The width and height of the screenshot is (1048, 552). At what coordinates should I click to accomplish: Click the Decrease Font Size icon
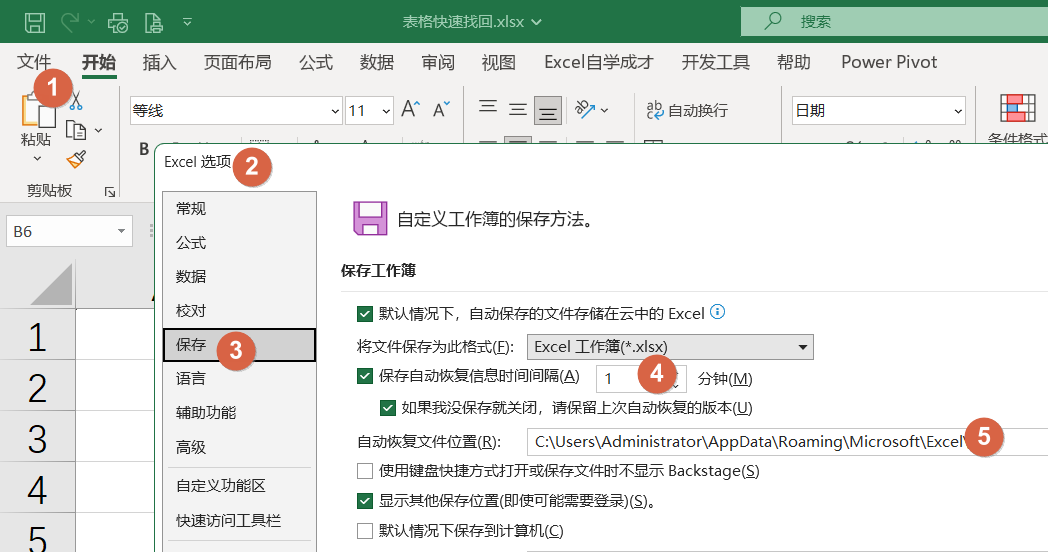coord(441,109)
